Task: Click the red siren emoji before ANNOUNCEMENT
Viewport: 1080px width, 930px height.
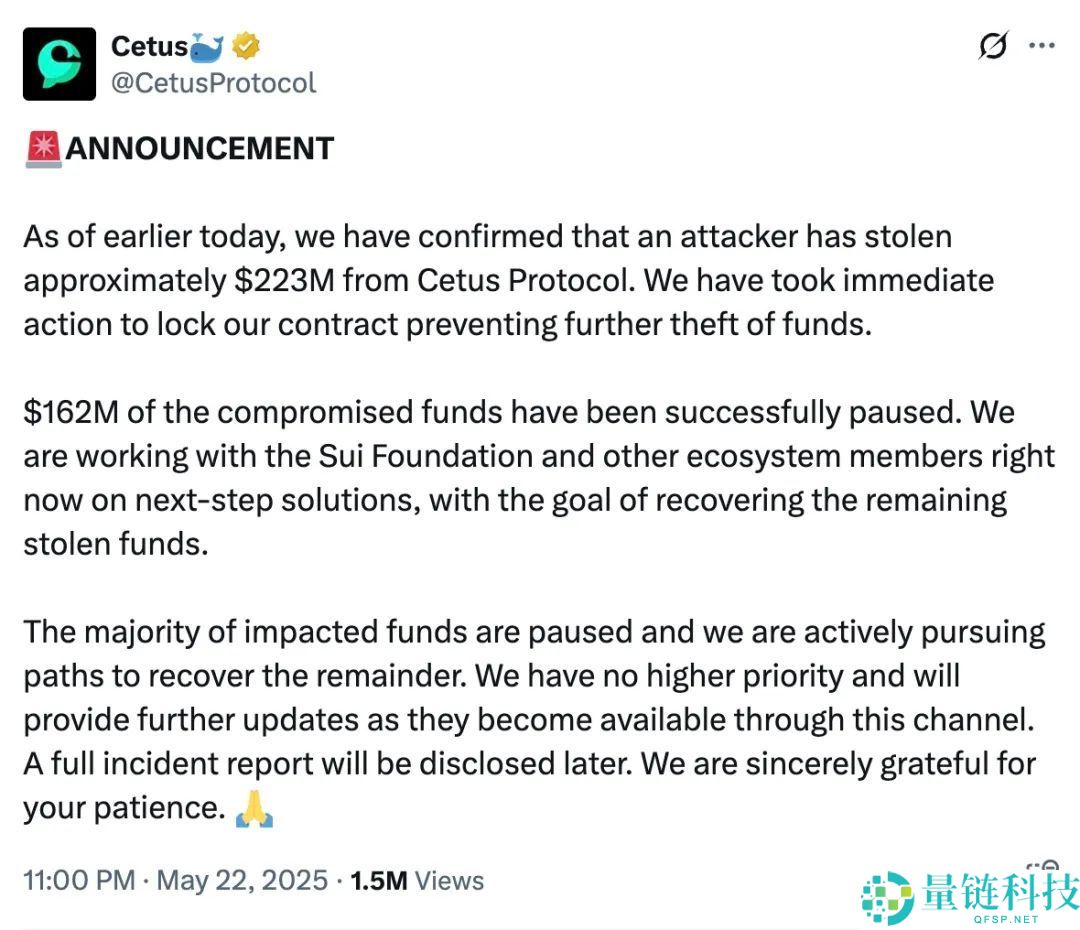Action: 43,148
